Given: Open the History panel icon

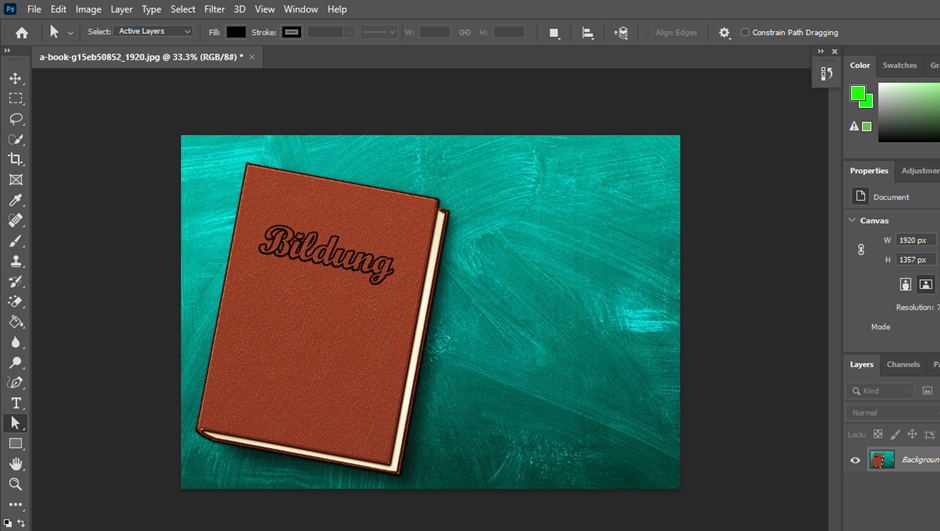Looking at the screenshot, I should pyautogui.click(x=827, y=73).
